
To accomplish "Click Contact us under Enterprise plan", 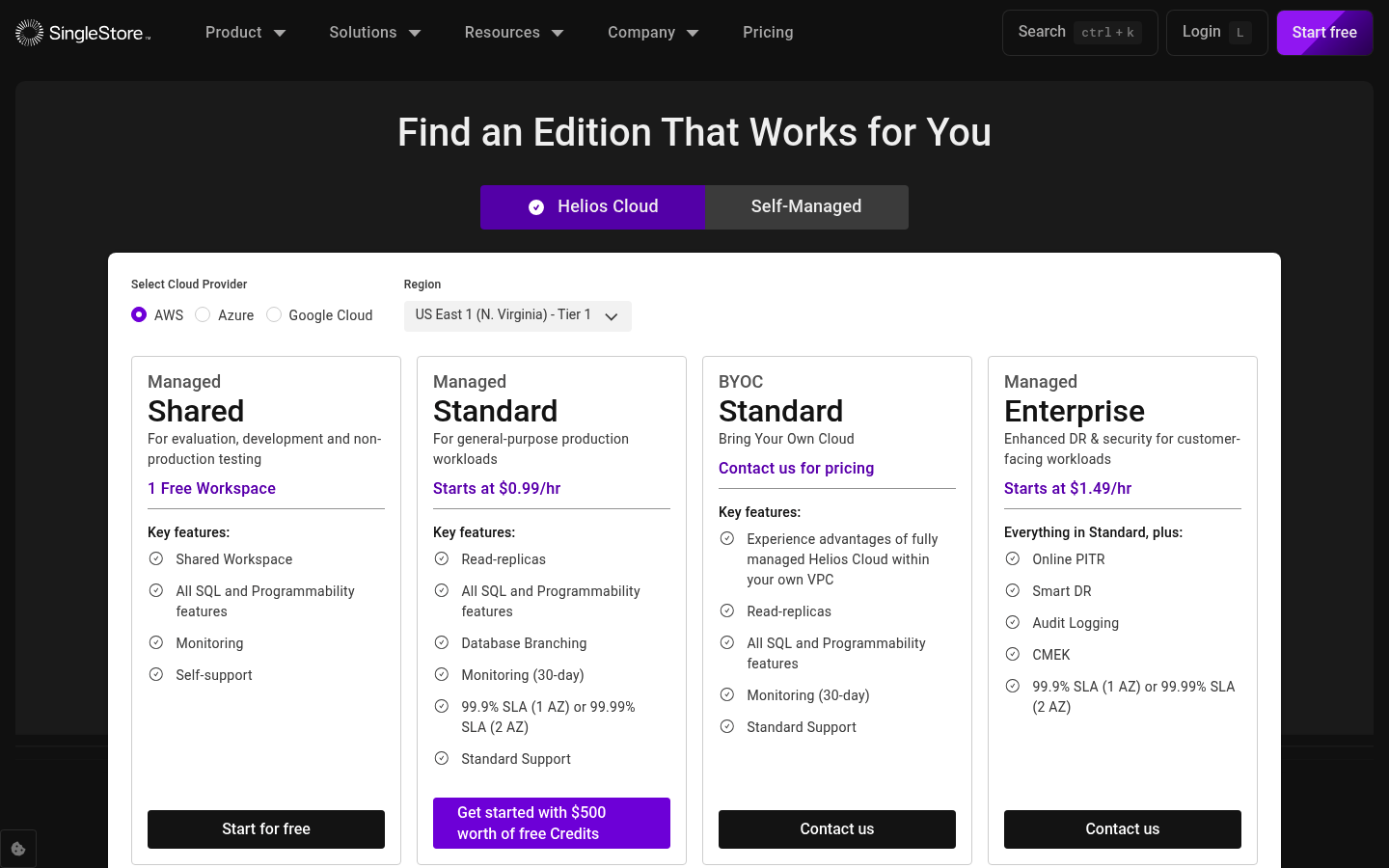I will pyautogui.click(x=1123, y=829).
